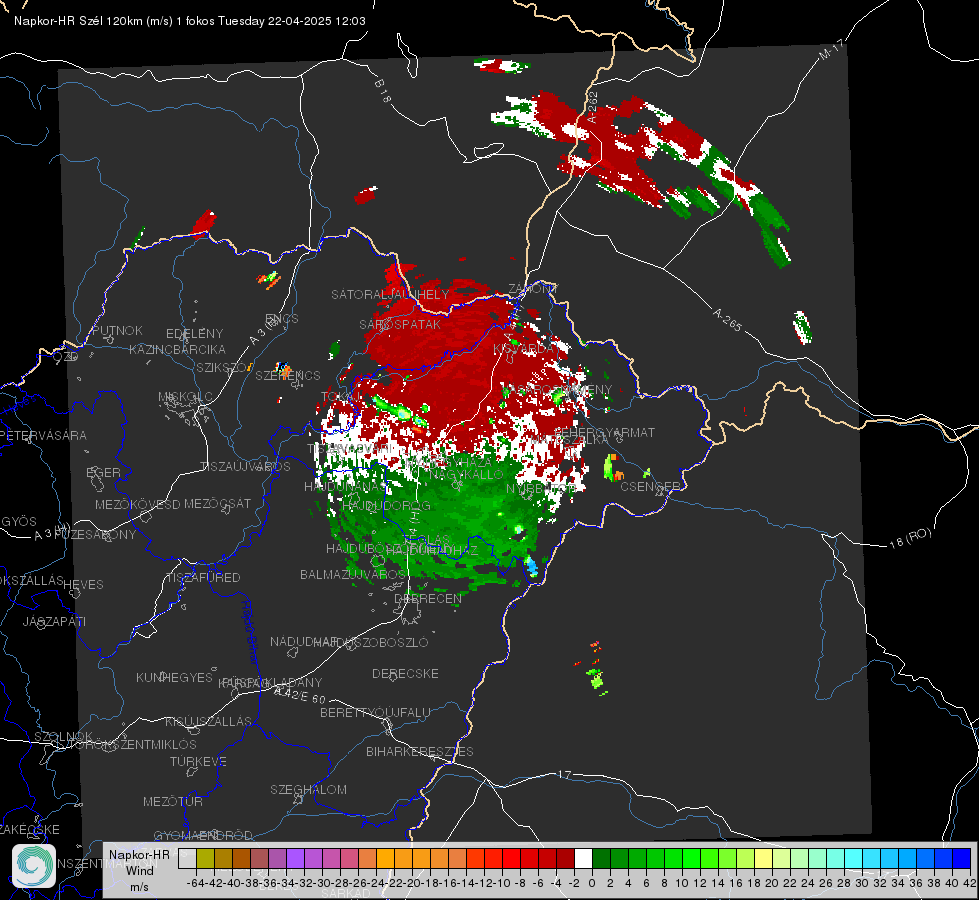Click the SÁTORALJAÚJHELY label
Viewport: 979px width, 900px height.
(390, 294)
